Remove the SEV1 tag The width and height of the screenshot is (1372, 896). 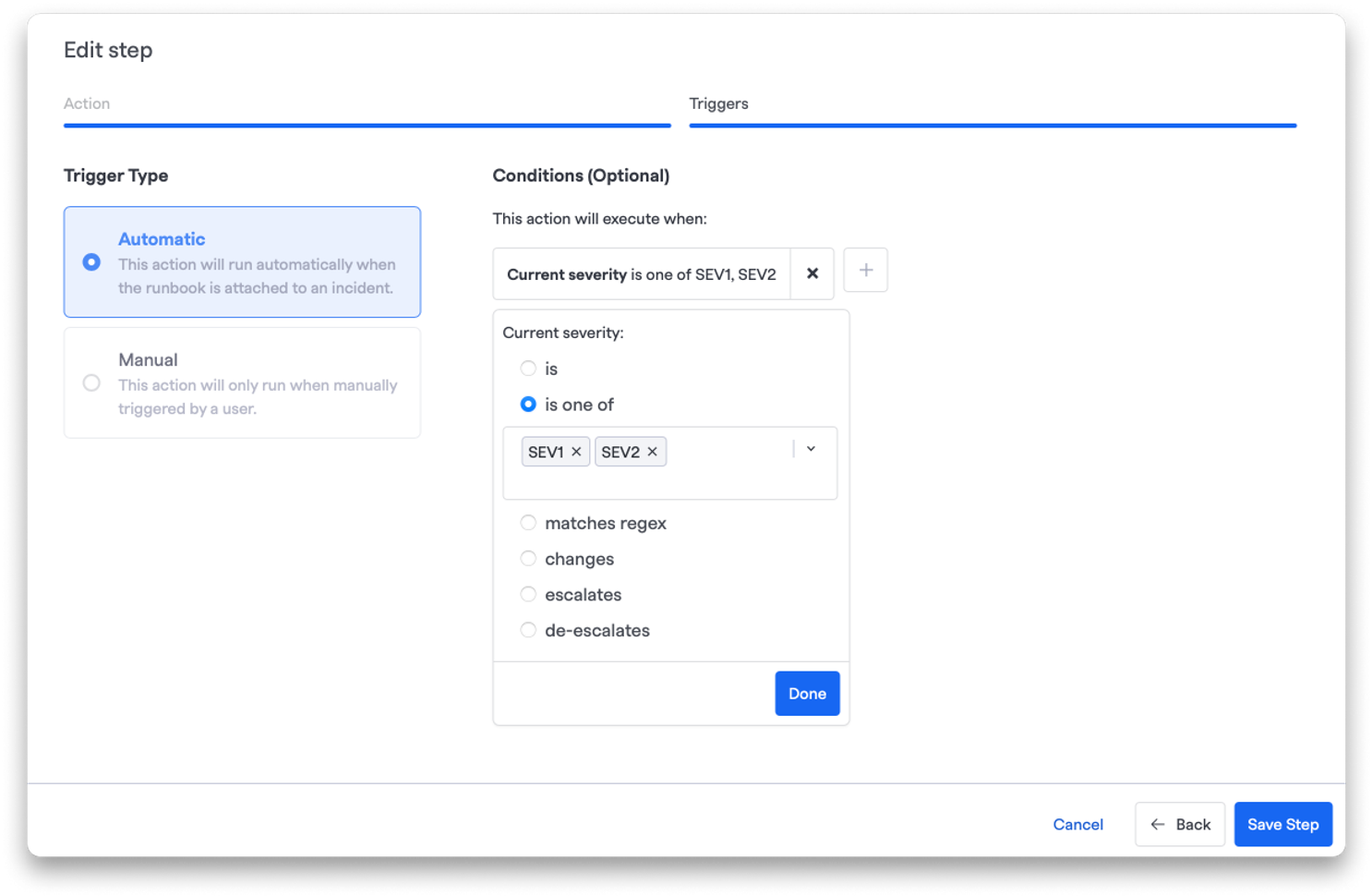click(x=576, y=452)
